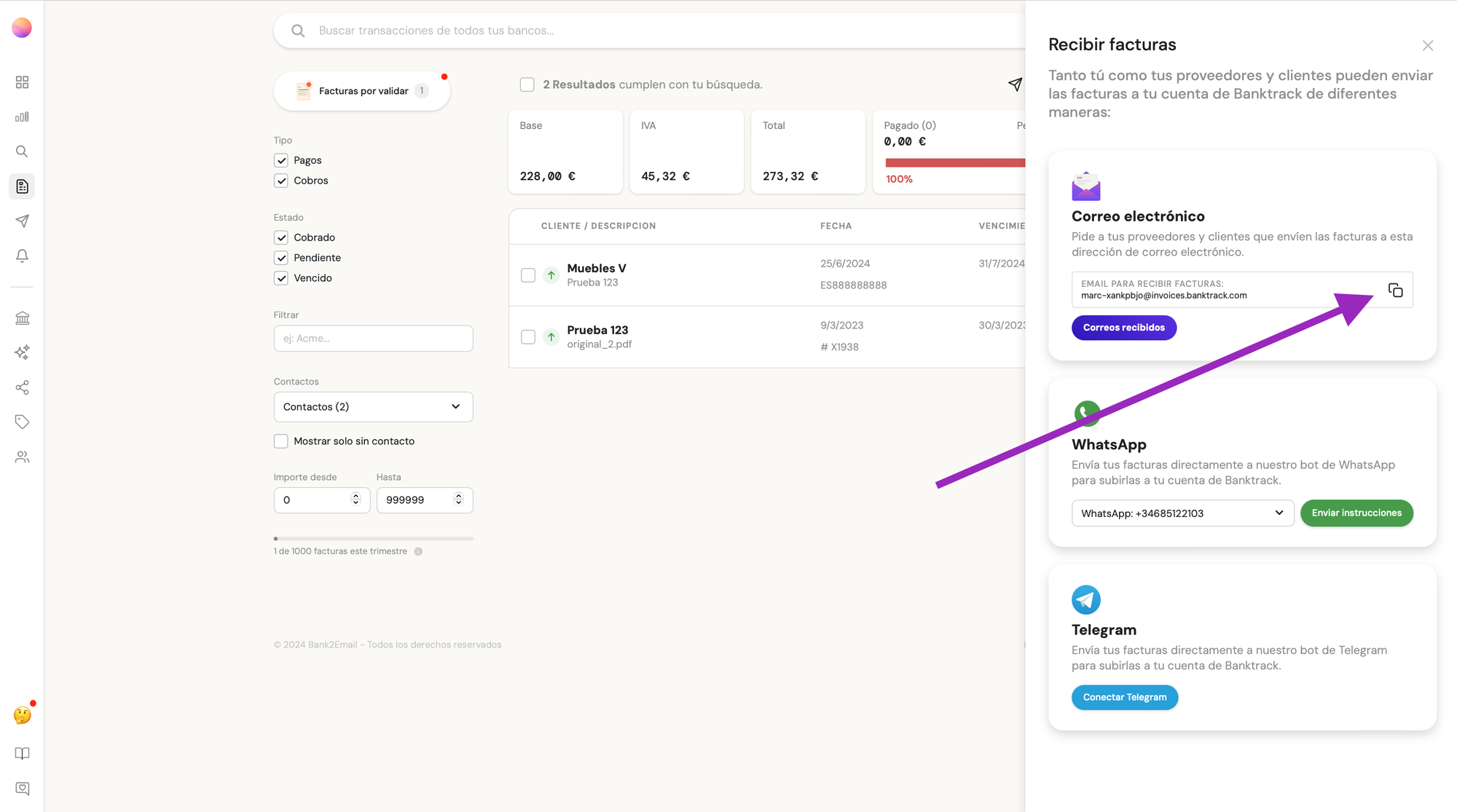Click the sparkles AI sidebar icon
The width and height of the screenshot is (1457, 812).
point(23,352)
